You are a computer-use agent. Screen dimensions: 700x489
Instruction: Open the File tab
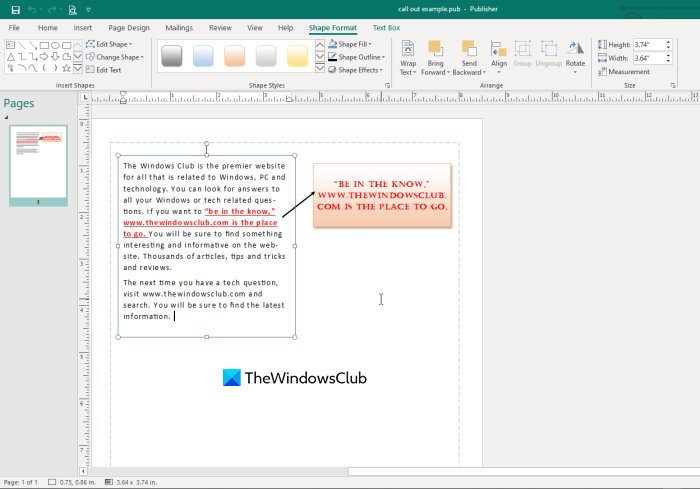pyautogui.click(x=14, y=28)
